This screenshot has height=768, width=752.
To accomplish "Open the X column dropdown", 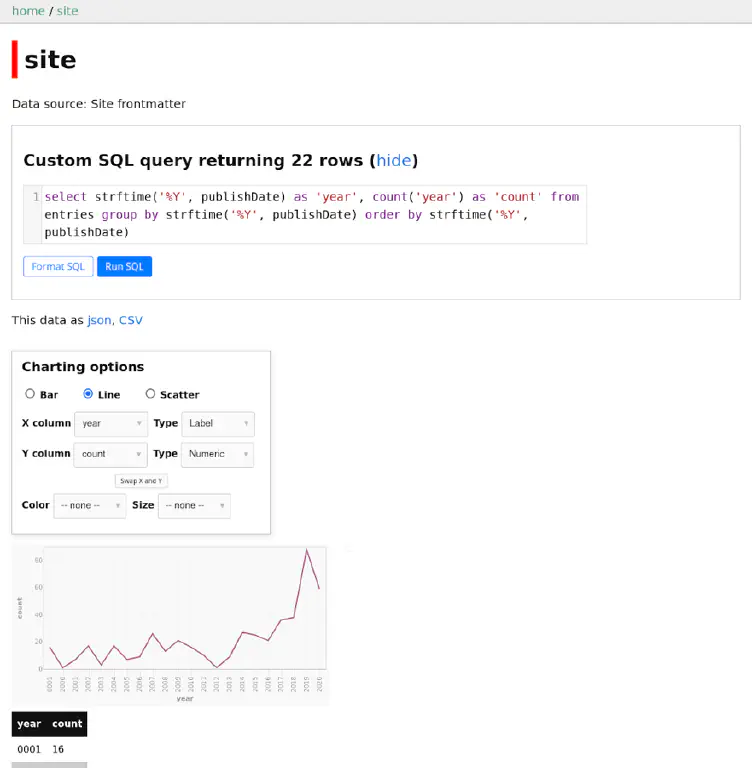I will pyautogui.click(x=111, y=424).
